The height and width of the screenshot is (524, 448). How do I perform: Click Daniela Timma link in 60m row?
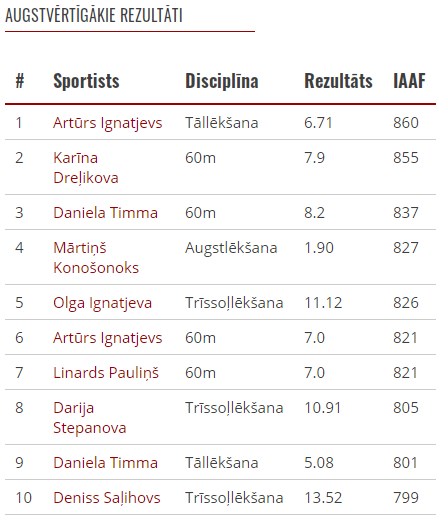[x=105, y=213]
